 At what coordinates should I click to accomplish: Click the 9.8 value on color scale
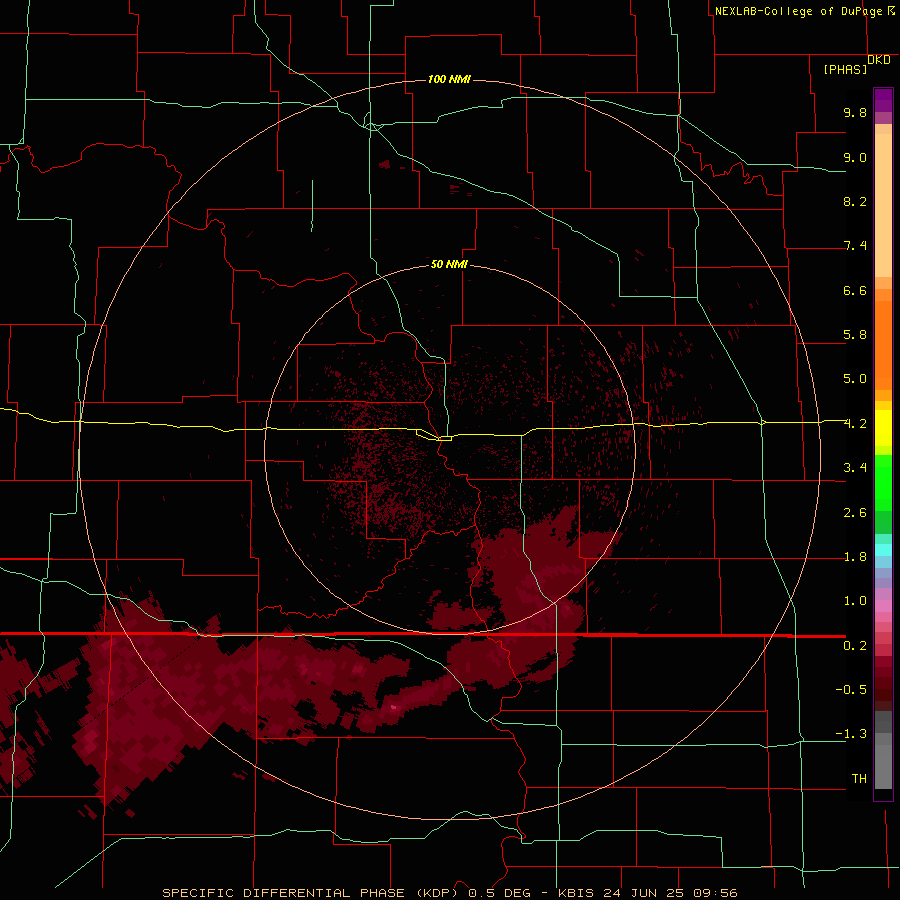point(855,112)
